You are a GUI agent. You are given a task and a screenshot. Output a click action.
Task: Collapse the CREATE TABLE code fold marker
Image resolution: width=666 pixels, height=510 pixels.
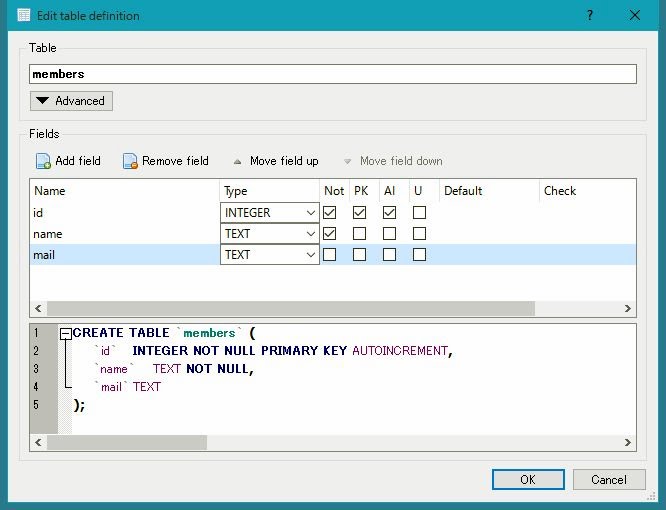click(x=65, y=333)
